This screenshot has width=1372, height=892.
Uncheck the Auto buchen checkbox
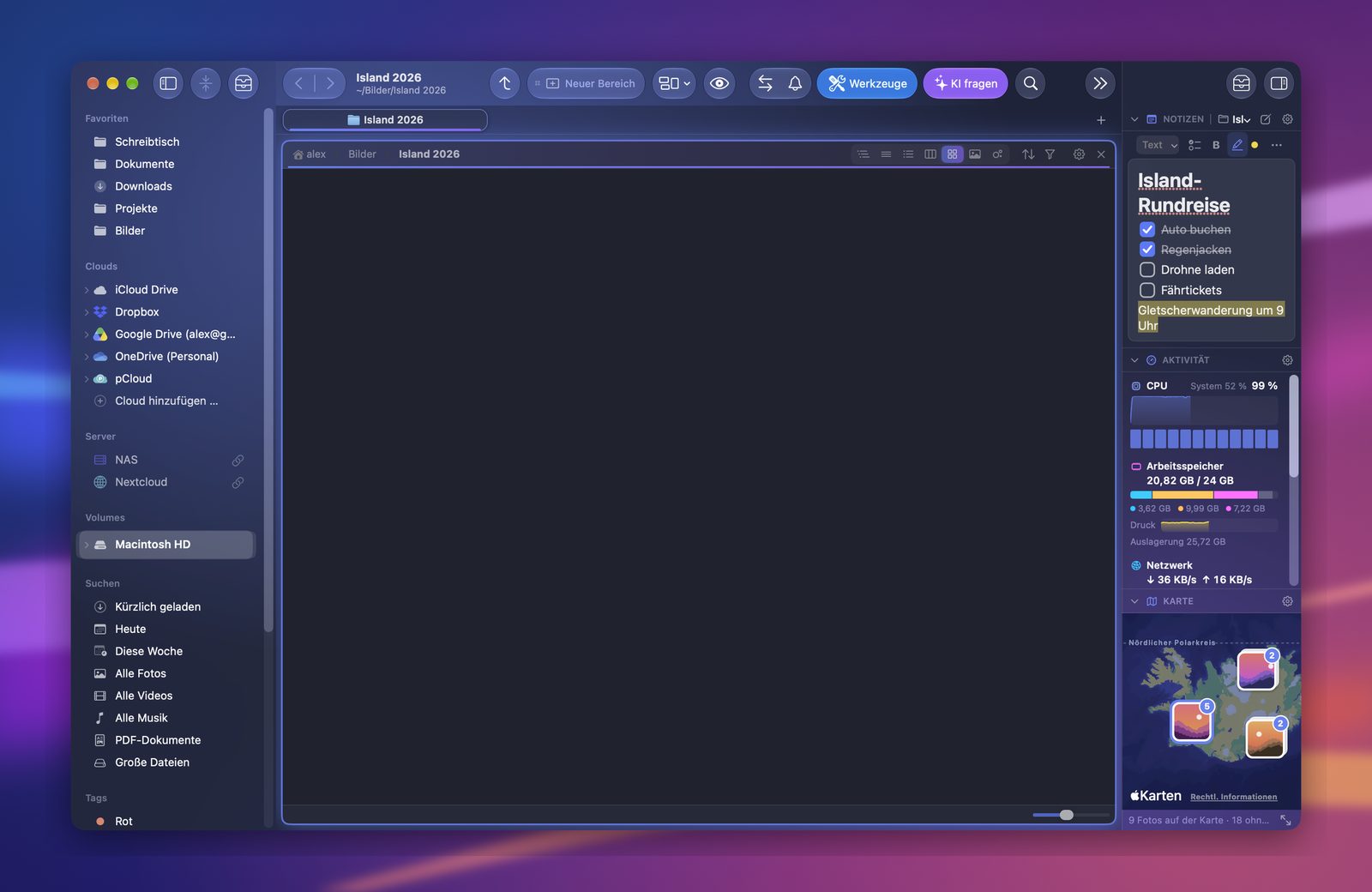click(x=1147, y=230)
